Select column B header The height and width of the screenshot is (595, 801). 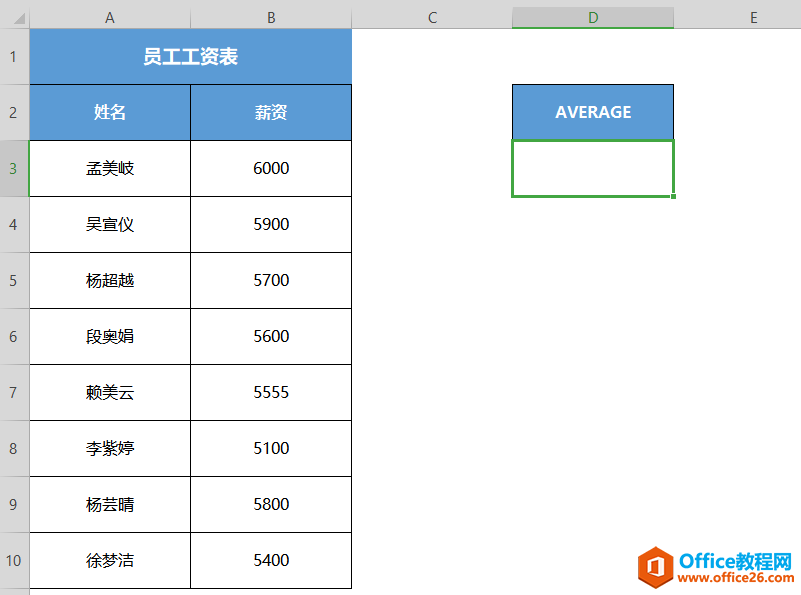[270, 17]
